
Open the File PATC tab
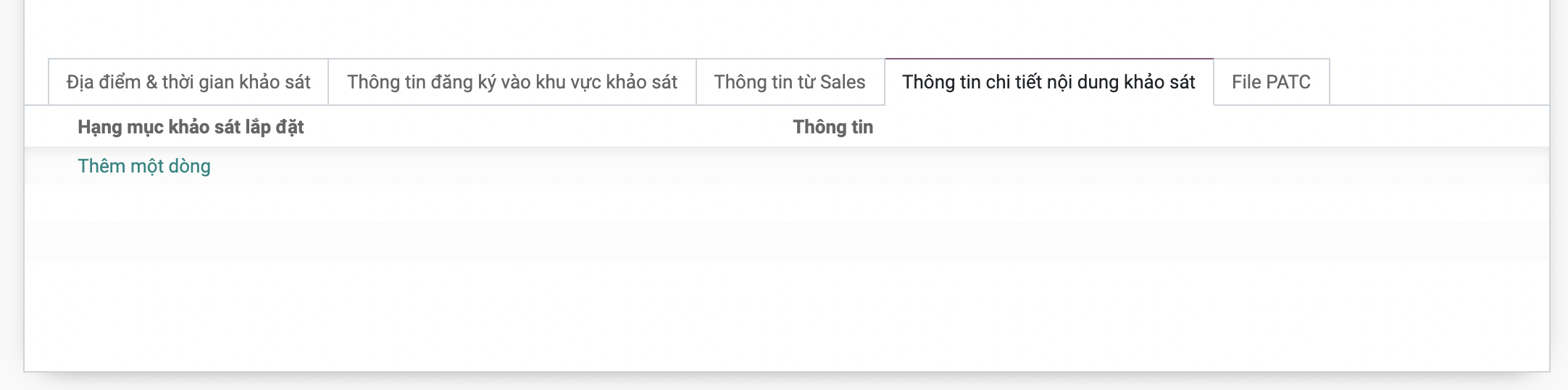coord(1271,82)
